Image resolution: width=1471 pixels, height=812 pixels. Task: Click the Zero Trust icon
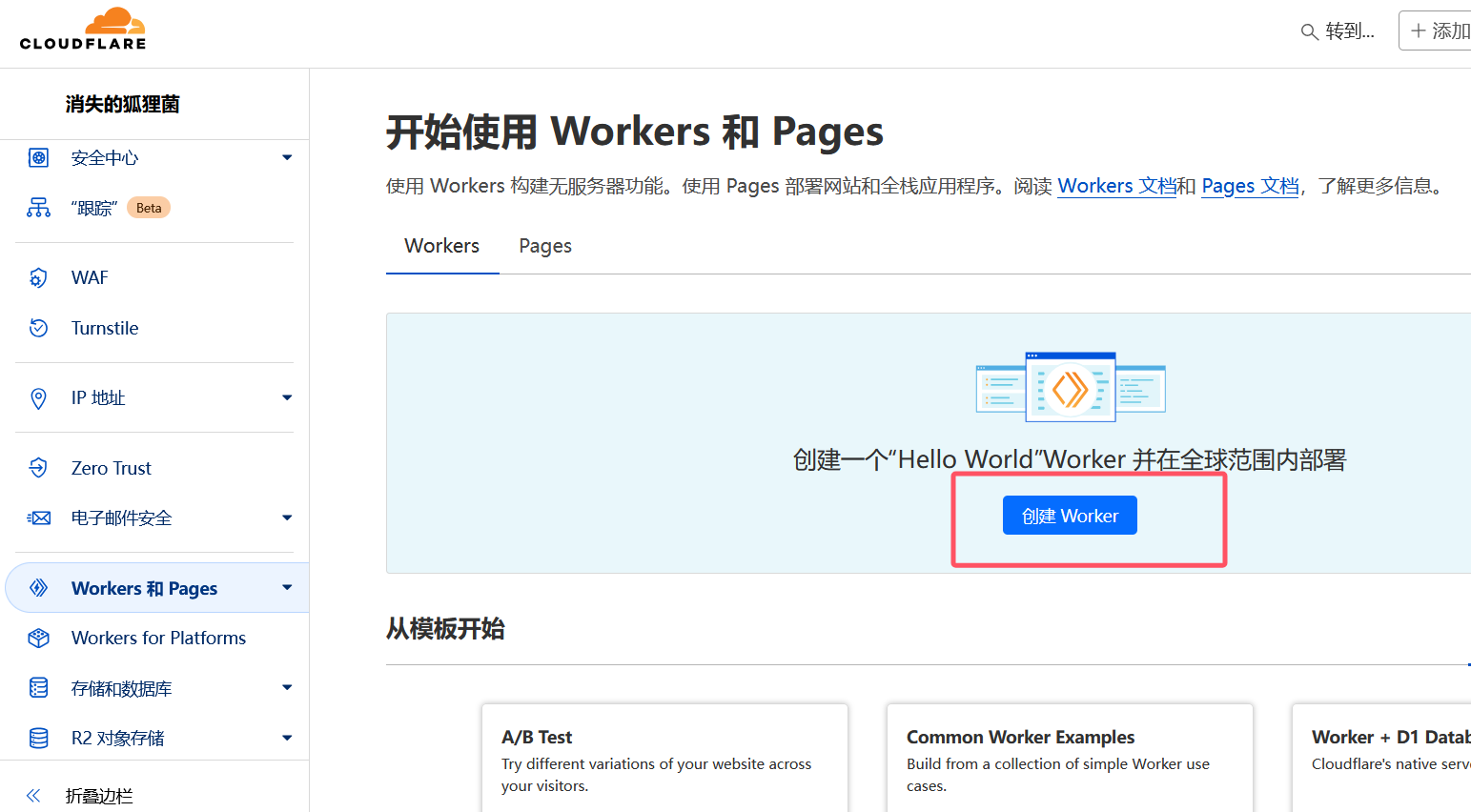coord(38,468)
